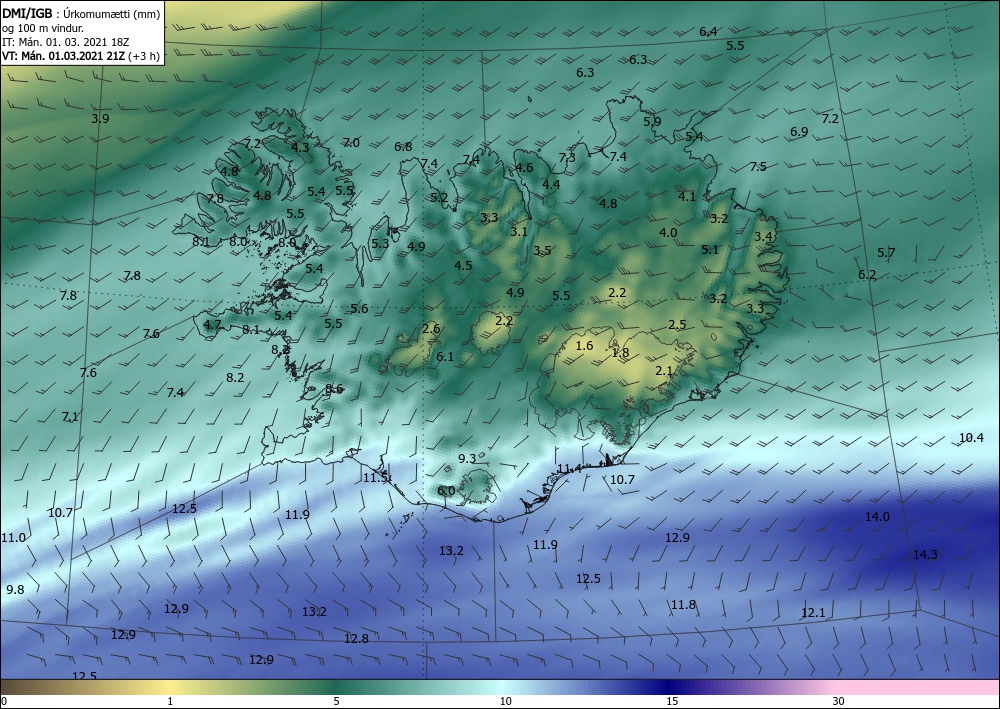Click the map value 6.0
The height and width of the screenshot is (709, 1000).
pos(446,490)
